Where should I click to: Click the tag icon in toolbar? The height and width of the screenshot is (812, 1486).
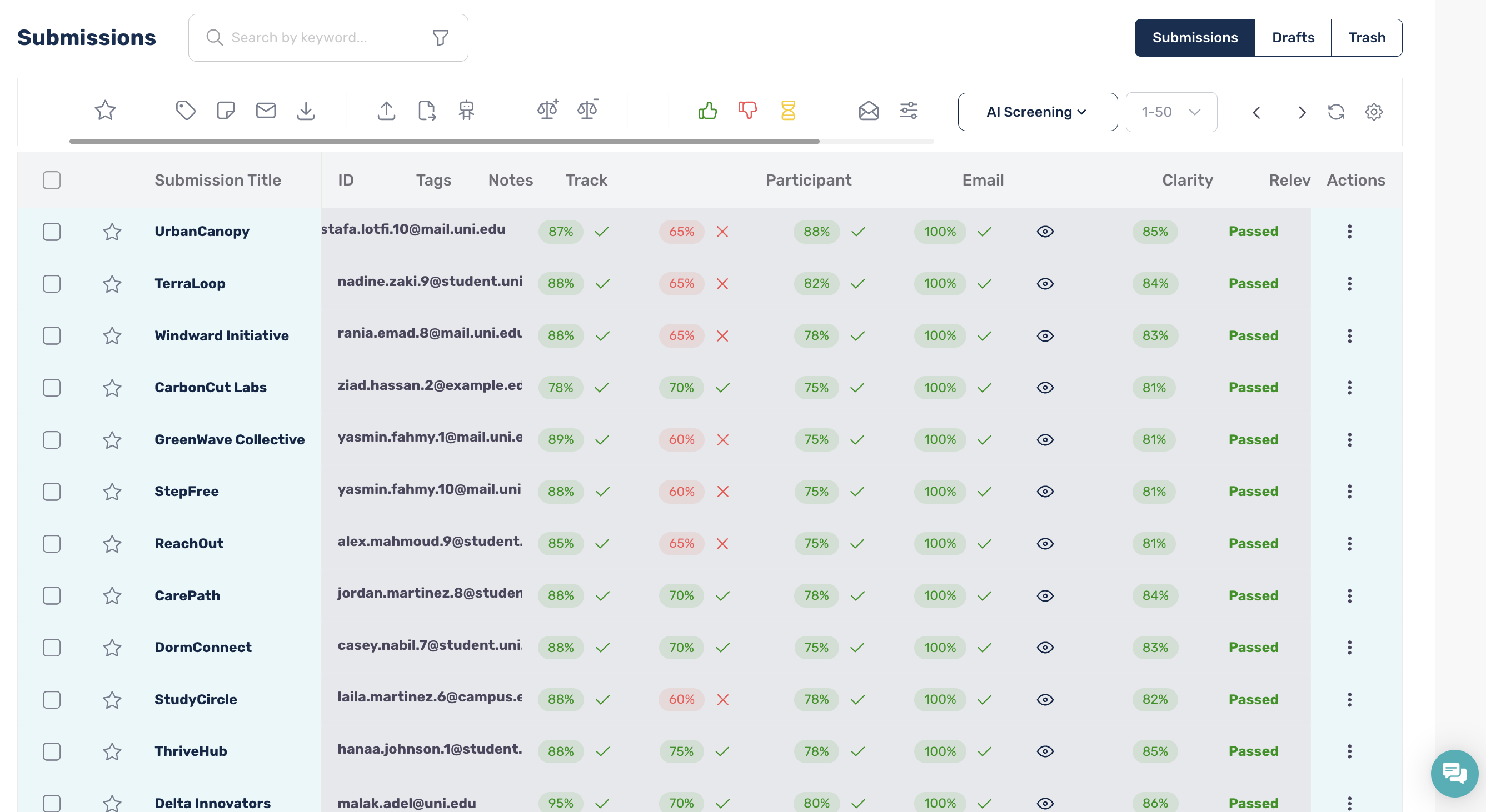pos(185,110)
